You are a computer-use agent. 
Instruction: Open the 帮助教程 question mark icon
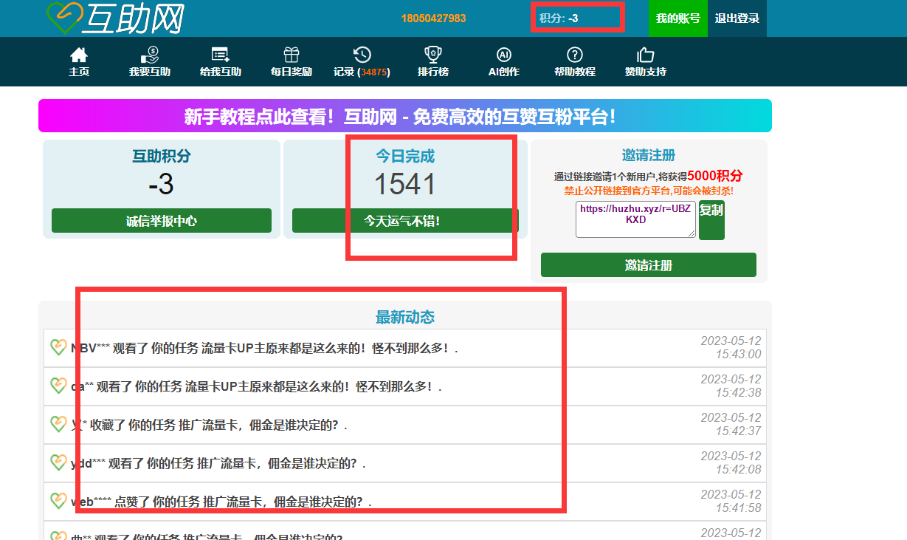574,55
